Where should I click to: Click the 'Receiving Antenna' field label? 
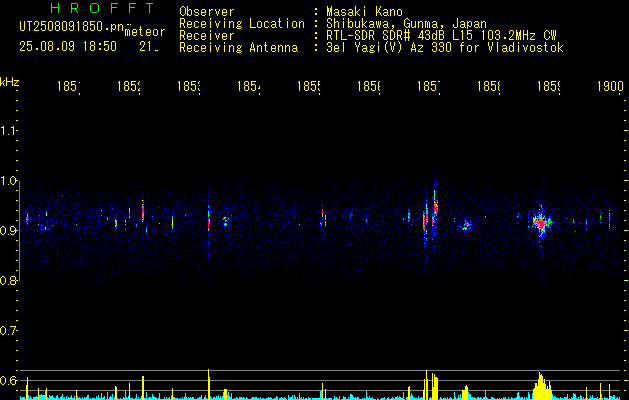pos(238,48)
